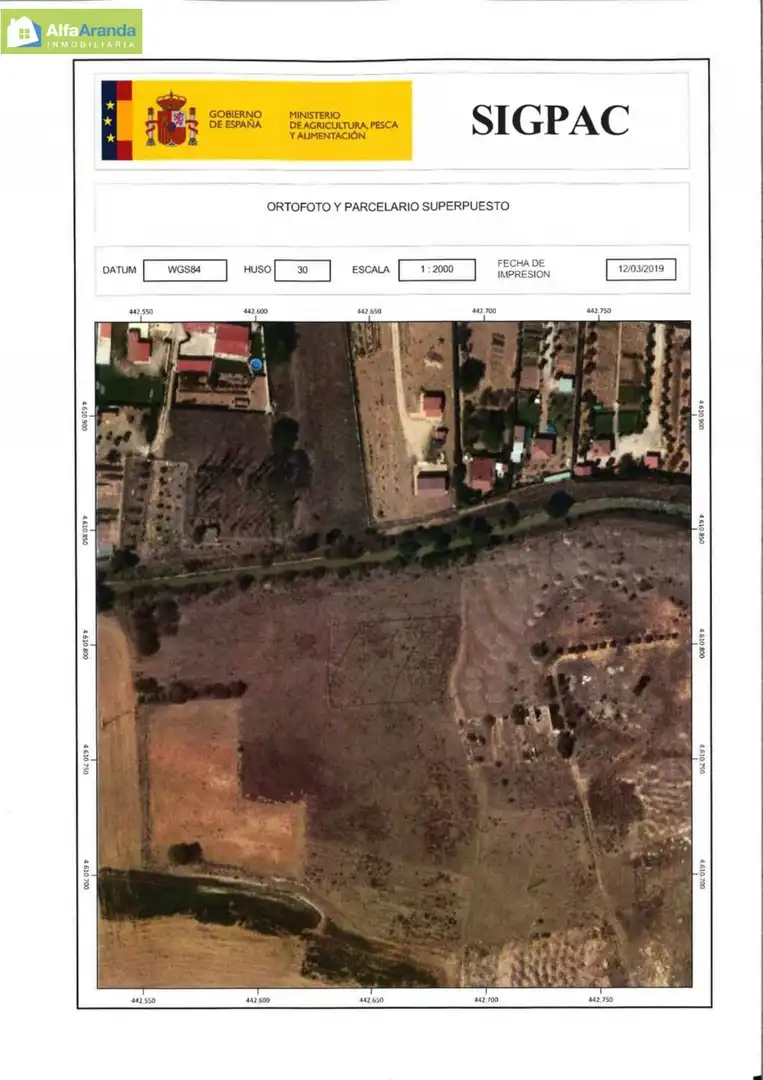This screenshot has height=1080, width=763.
Task: Click right axis coordinate 4.610.750
Action: click(x=700, y=758)
